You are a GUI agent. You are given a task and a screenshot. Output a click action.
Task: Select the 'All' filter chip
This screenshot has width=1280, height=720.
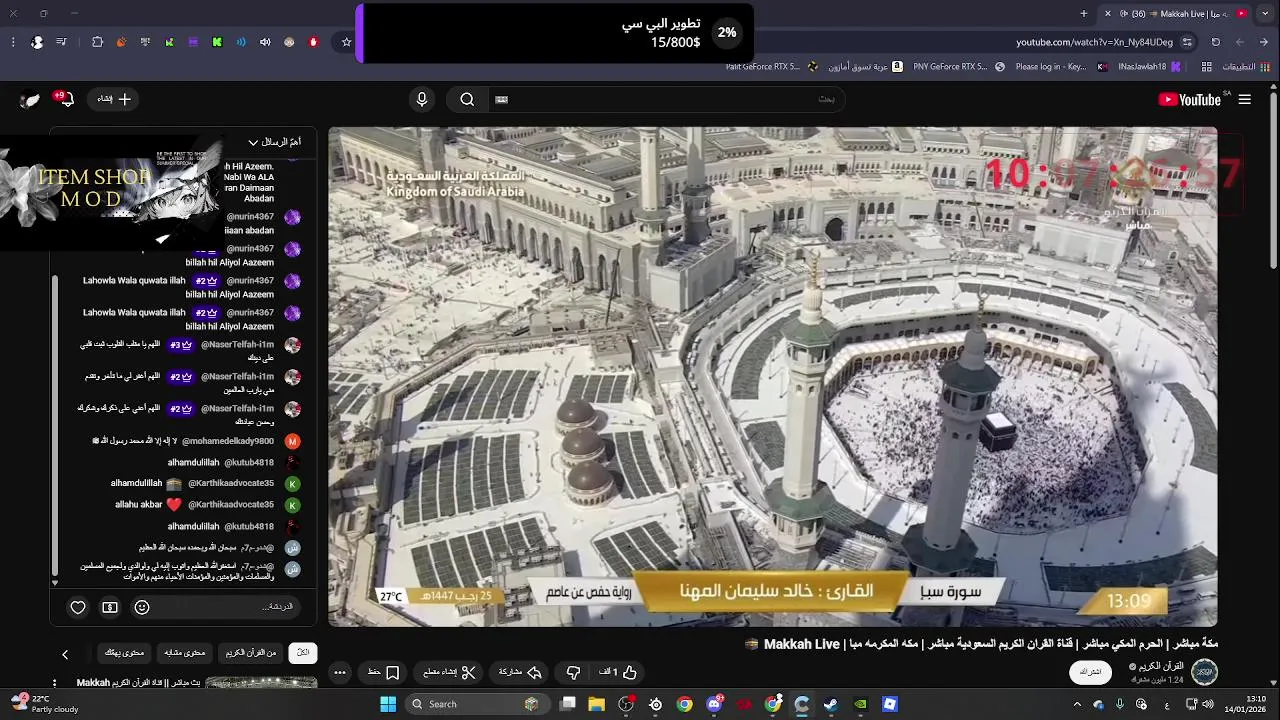(302, 652)
